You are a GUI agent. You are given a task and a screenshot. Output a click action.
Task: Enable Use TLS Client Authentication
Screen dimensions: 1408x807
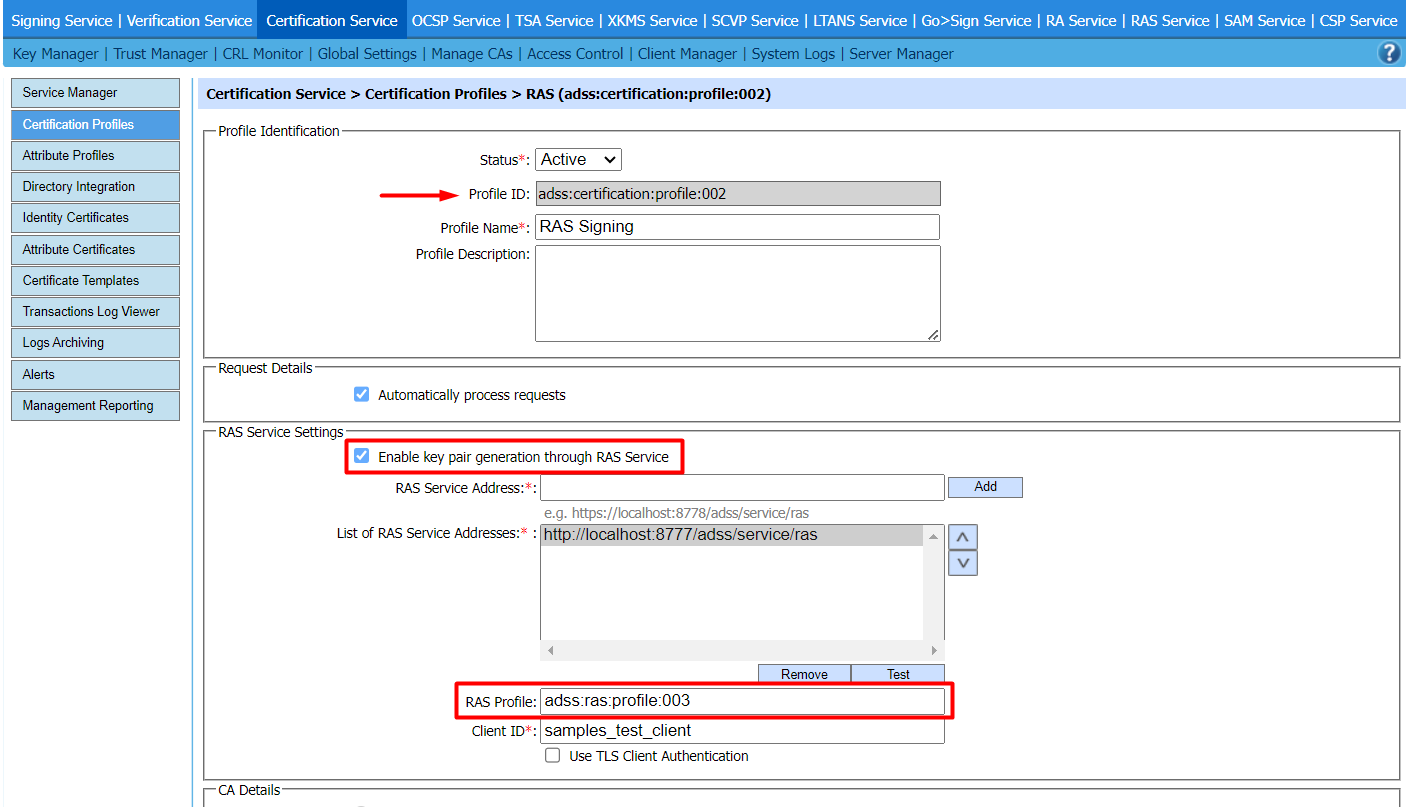tap(552, 756)
